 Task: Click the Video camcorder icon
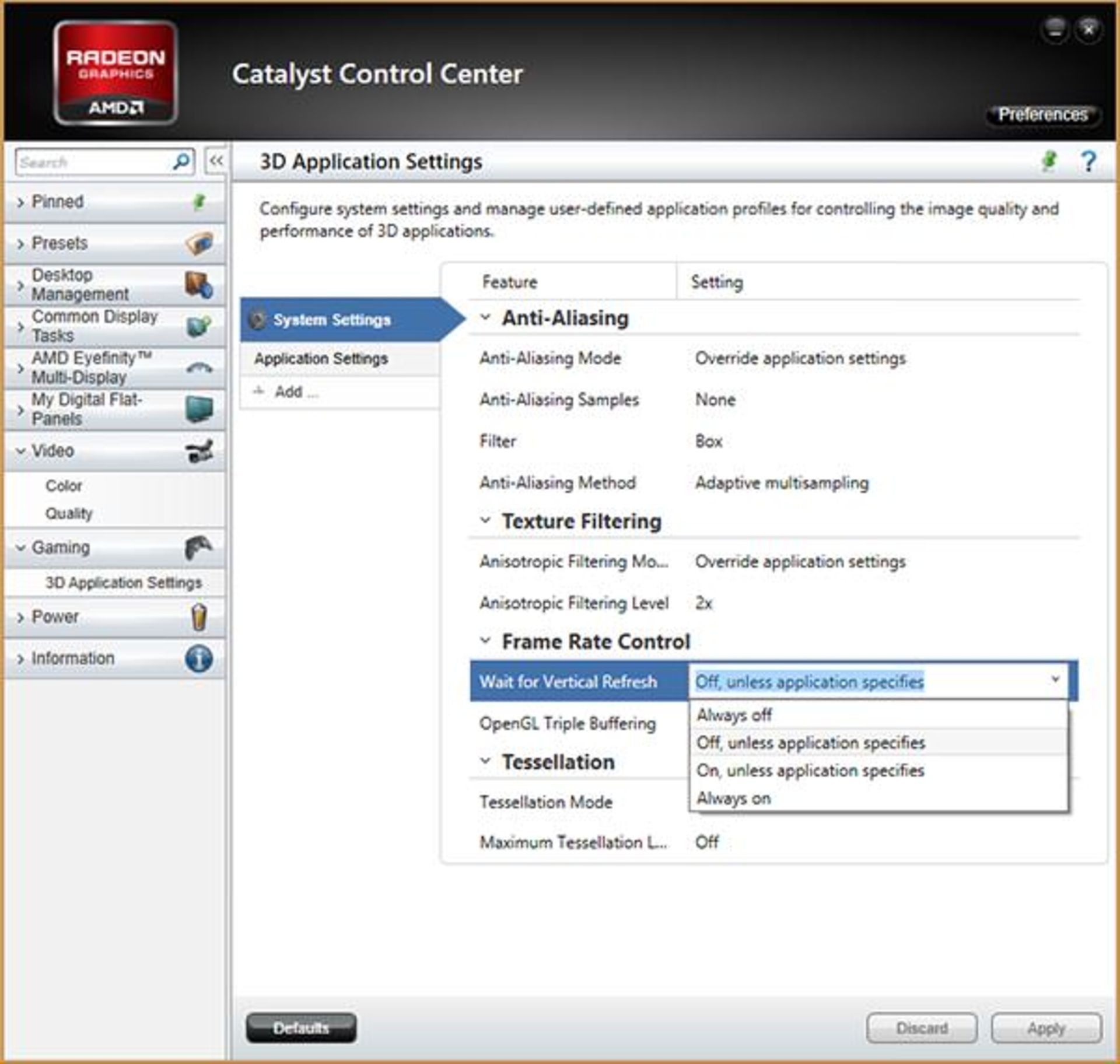(x=199, y=450)
